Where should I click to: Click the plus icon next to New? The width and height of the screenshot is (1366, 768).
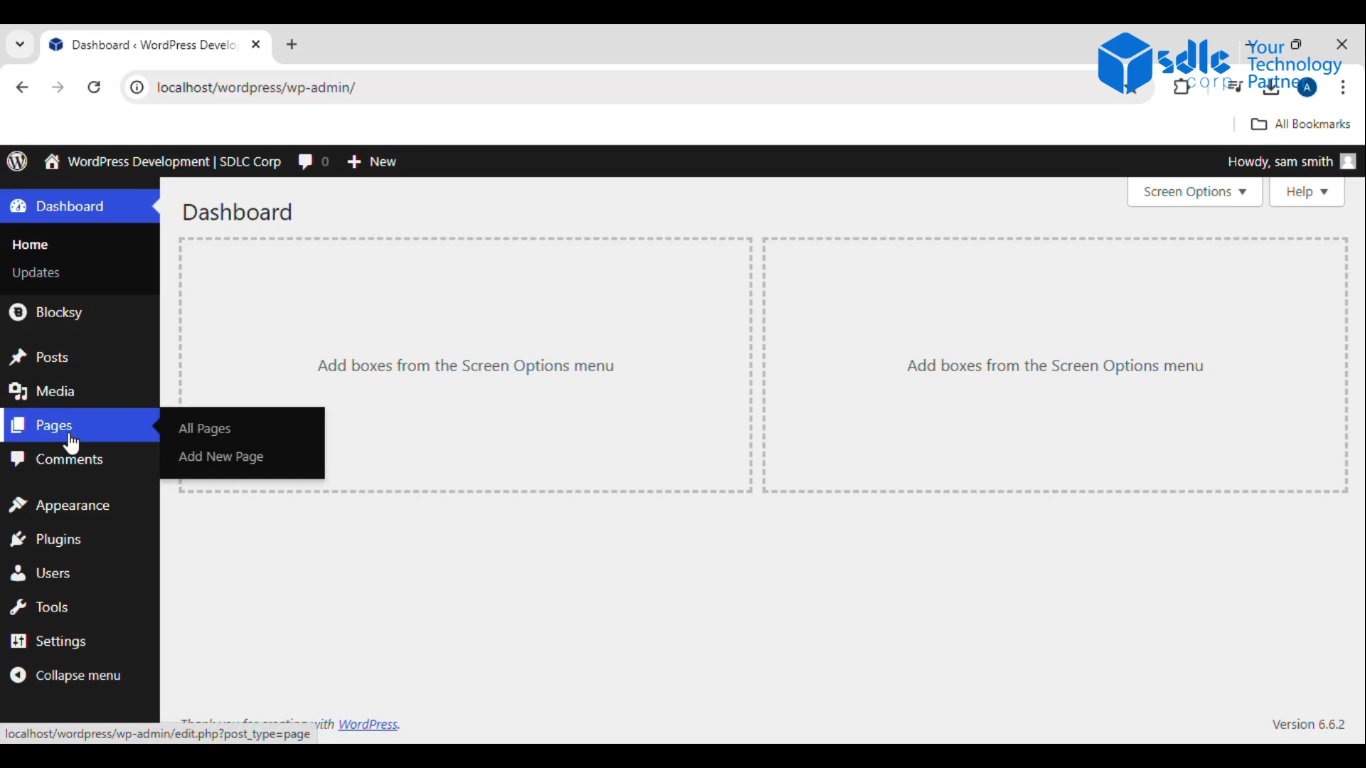coord(354,161)
